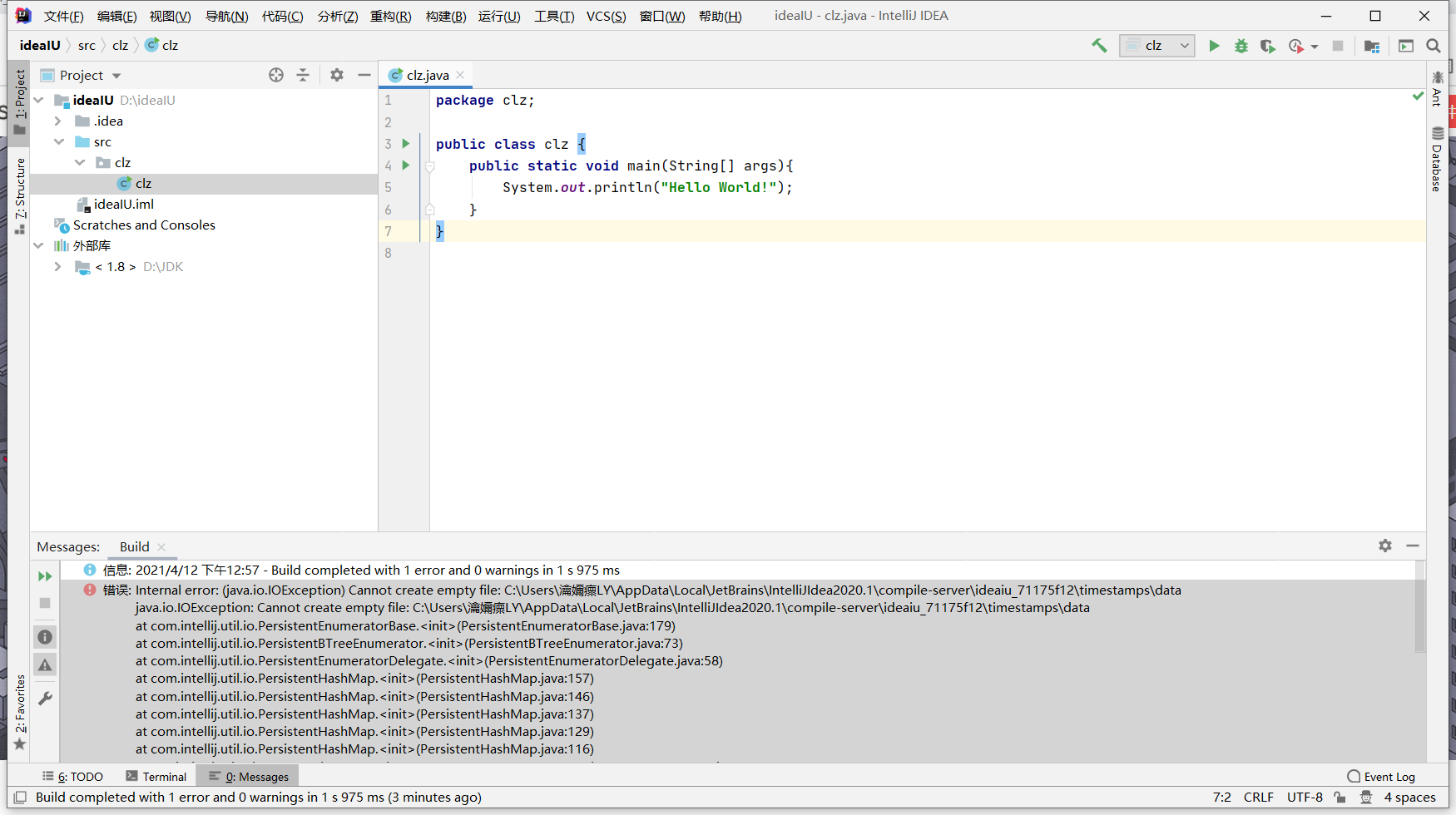
Task: Open the Event Log
Action: point(1381,777)
